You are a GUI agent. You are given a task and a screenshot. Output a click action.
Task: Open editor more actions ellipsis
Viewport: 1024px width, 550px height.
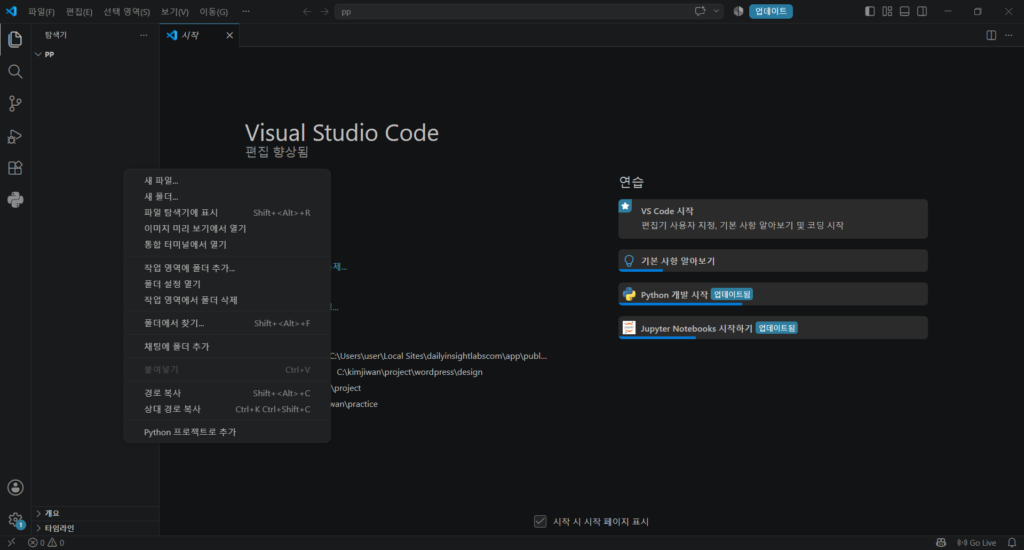point(1009,35)
